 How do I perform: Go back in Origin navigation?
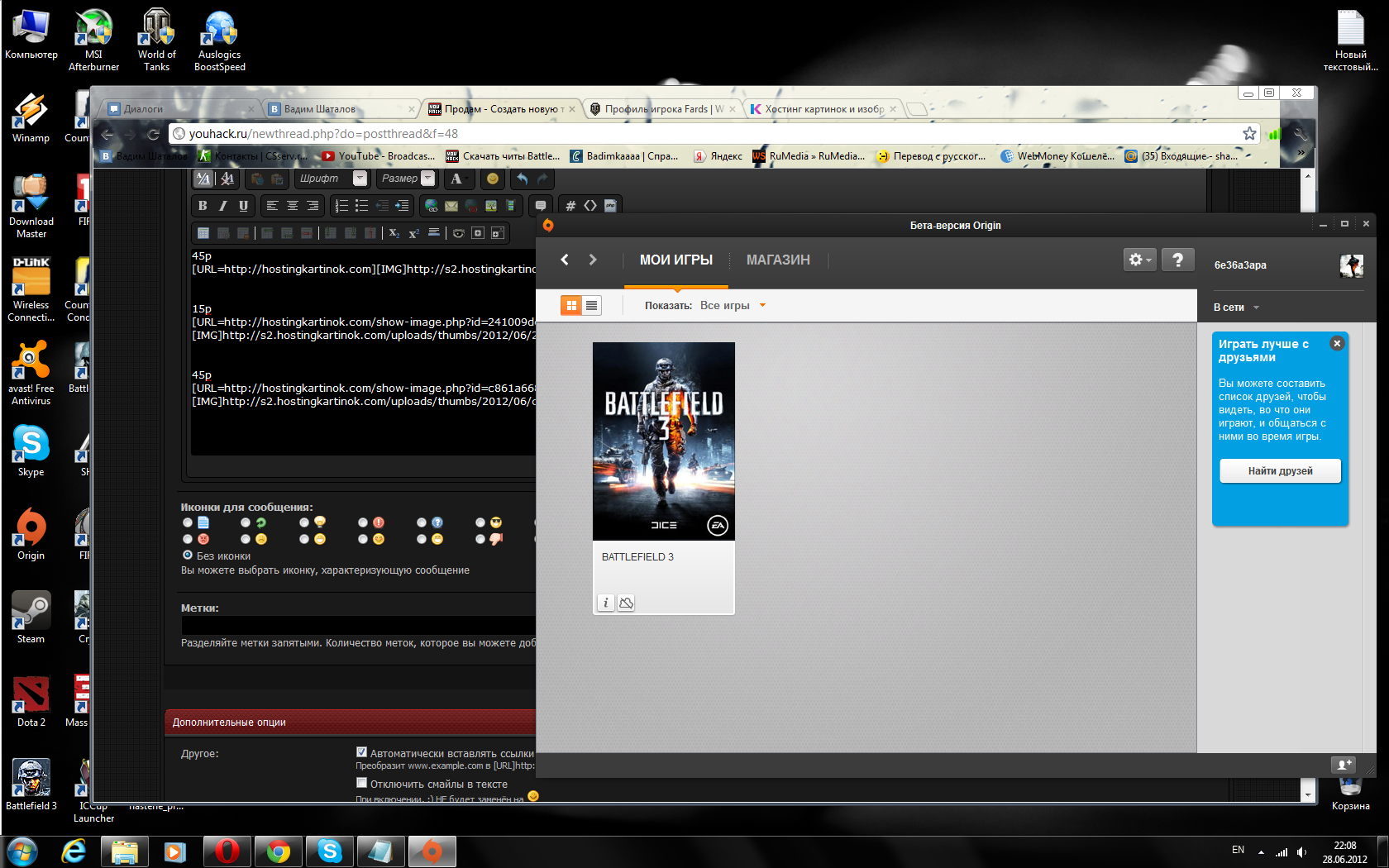tap(565, 260)
